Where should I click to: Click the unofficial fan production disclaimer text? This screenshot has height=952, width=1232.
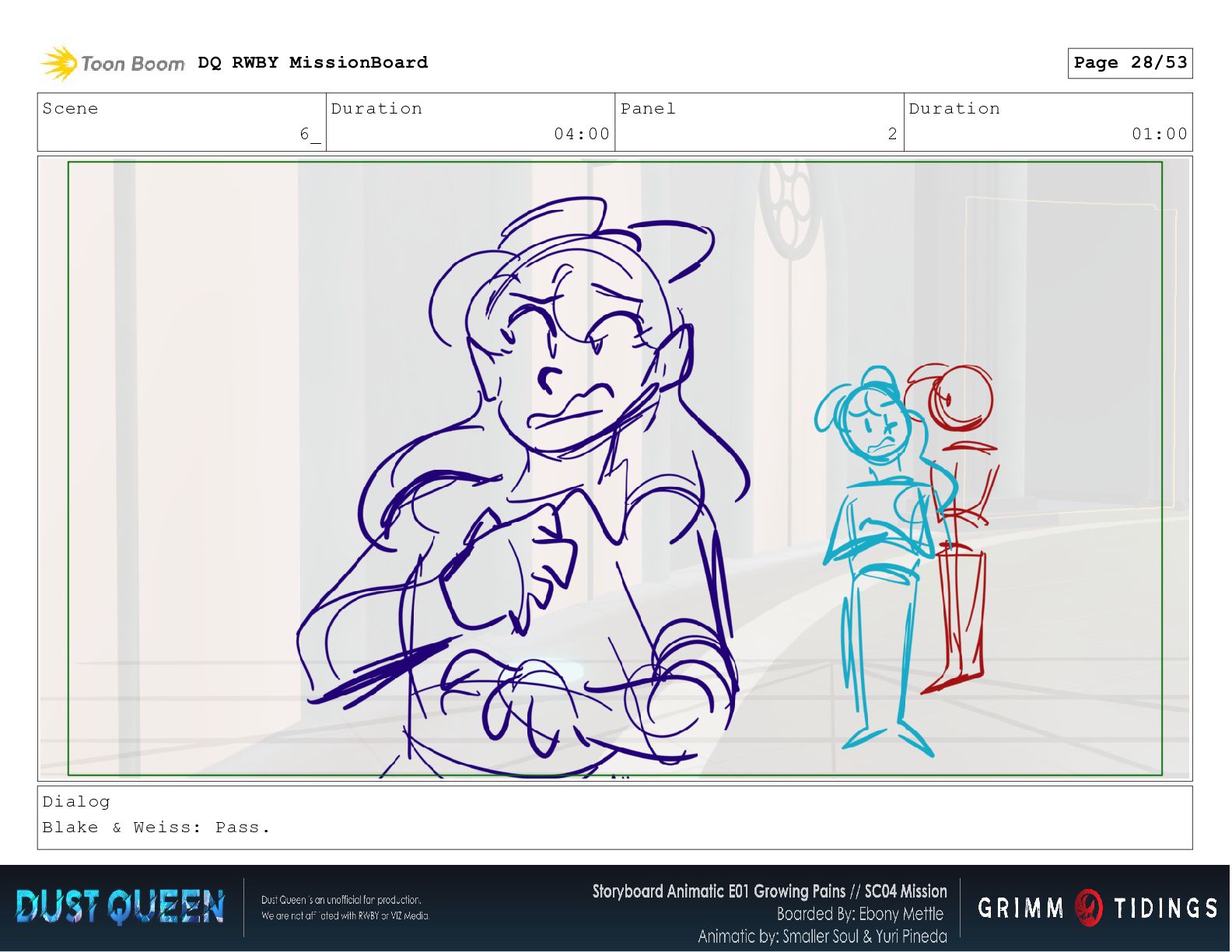click(x=345, y=908)
